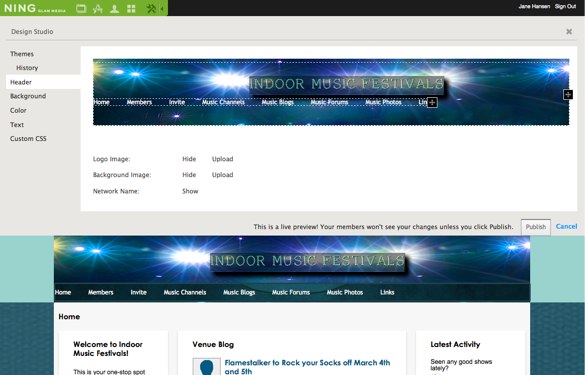Click the move handle beside navigation bar
This screenshot has height=375, width=585.
[x=432, y=102]
